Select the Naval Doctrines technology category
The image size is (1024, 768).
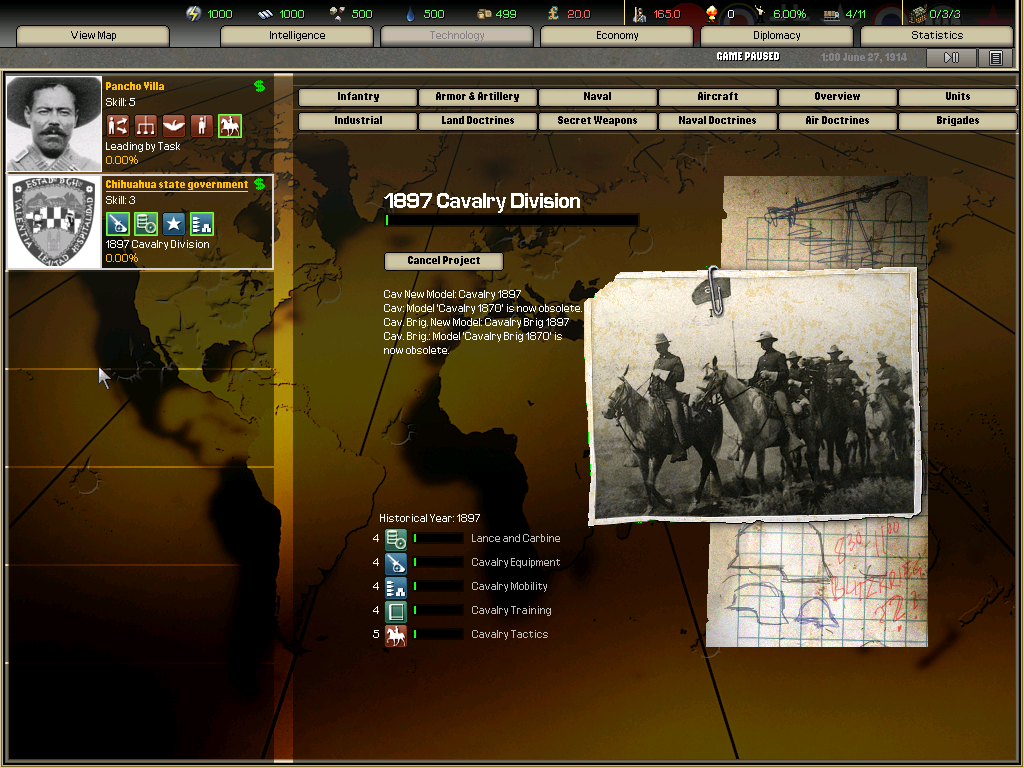[x=717, y=121]
